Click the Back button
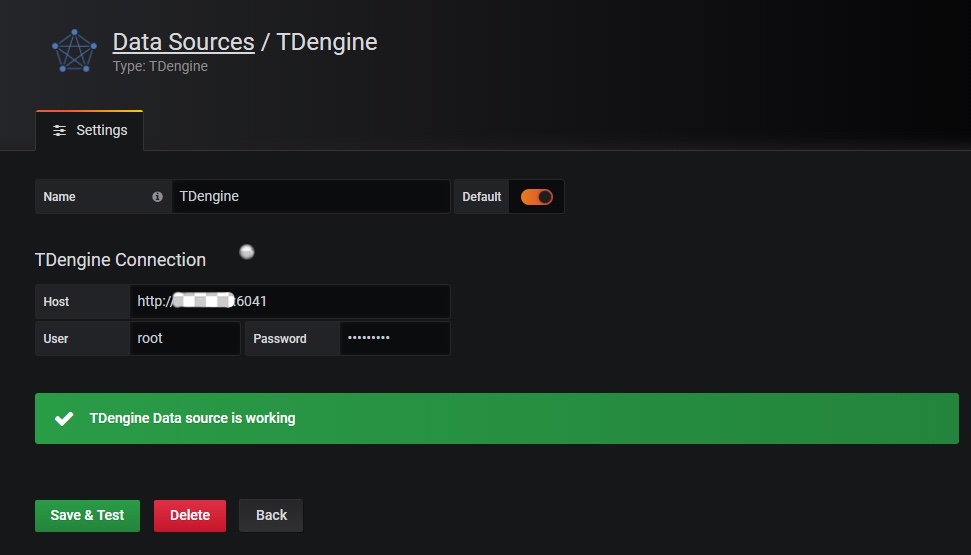Viewport: 971px width, 555px height. (271, 515)
